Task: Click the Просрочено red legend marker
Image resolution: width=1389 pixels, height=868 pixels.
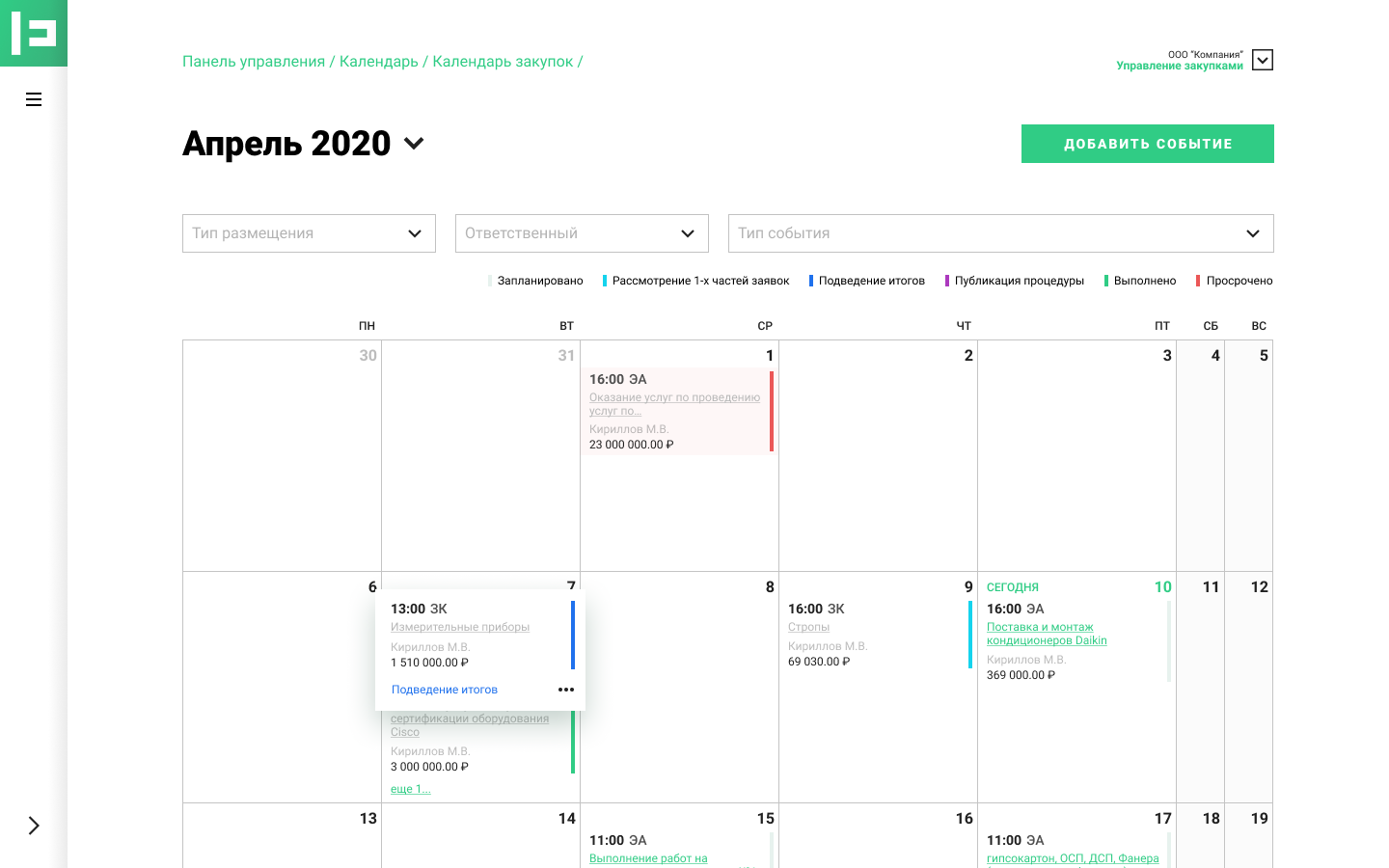Action: (1198, 281)
